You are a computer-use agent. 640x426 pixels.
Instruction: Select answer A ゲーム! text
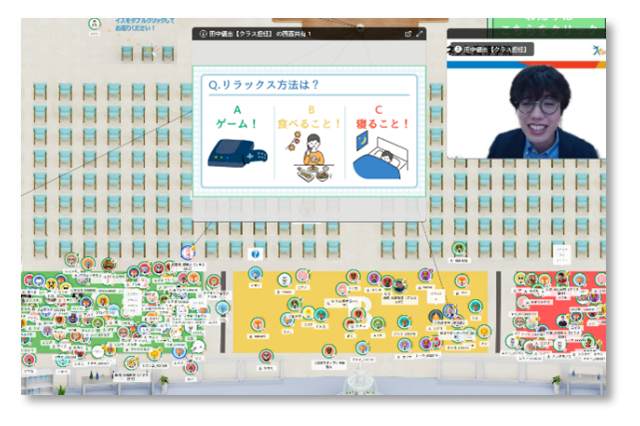236,121
